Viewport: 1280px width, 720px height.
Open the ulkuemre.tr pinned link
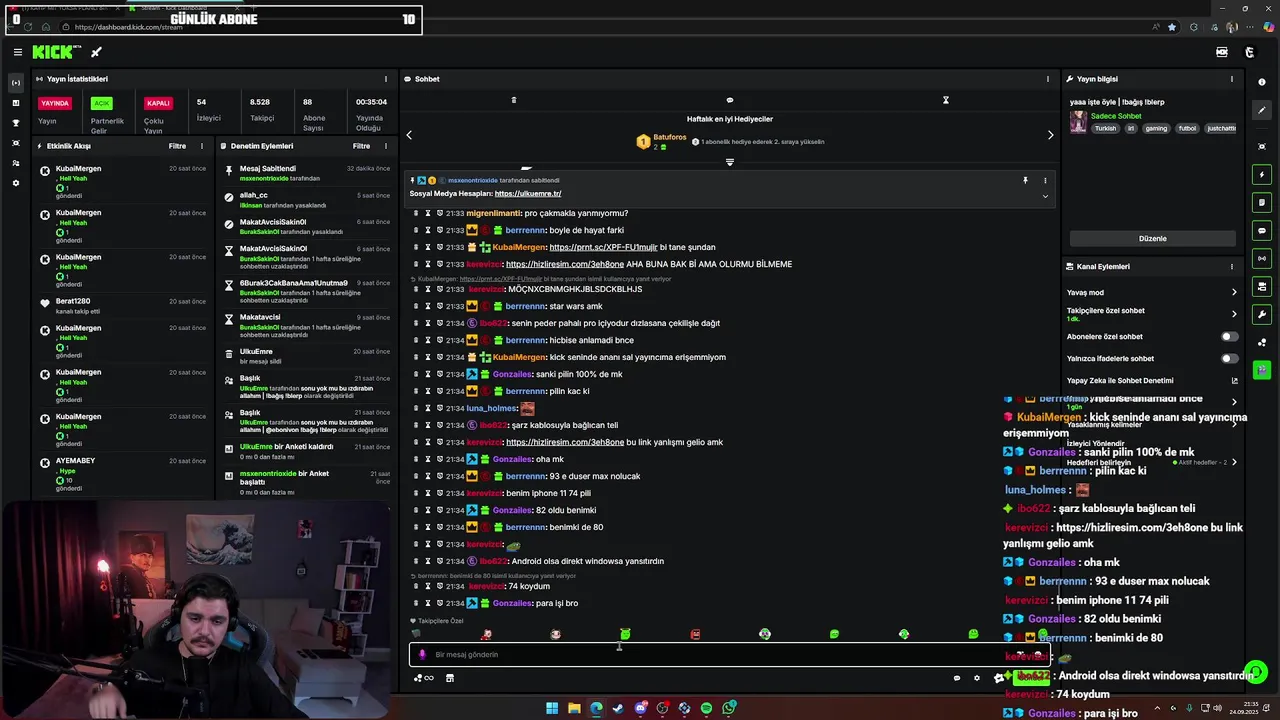pos(528,193)
